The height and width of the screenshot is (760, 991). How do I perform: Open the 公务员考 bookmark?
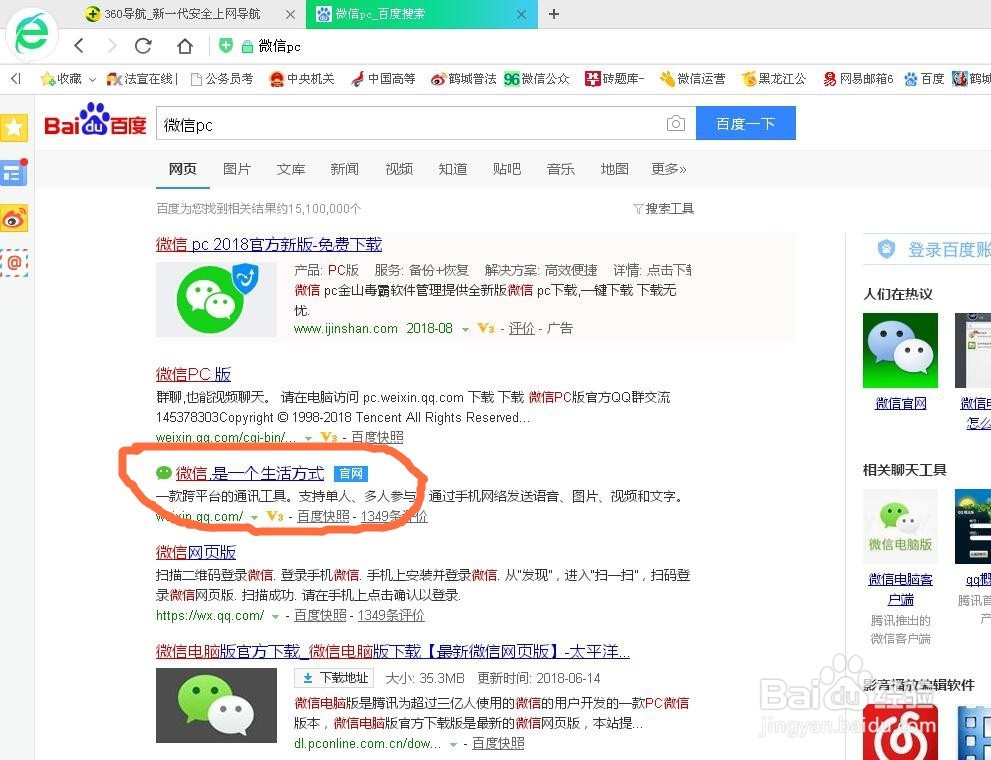[x=222, y=79]
